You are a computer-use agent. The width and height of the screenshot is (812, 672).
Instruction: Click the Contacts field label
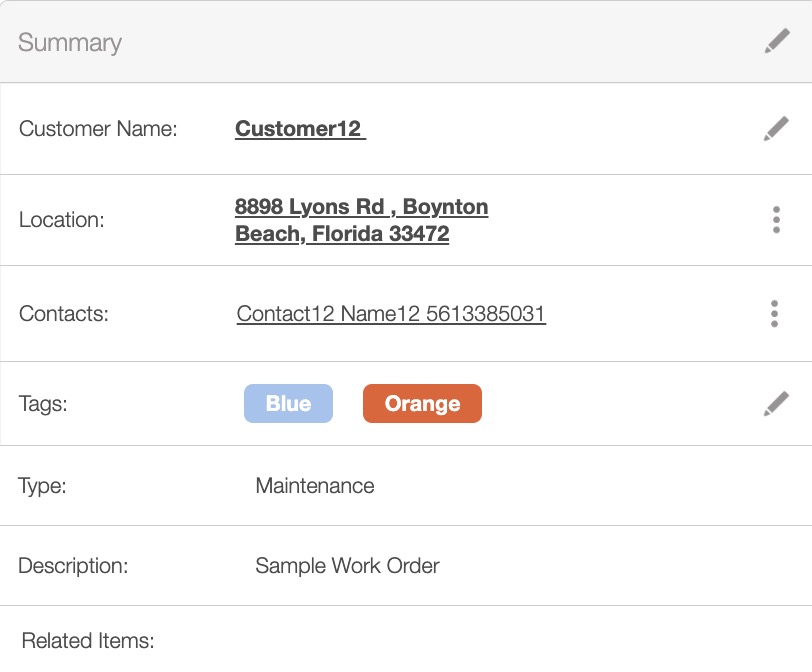(x=64, y=314)
